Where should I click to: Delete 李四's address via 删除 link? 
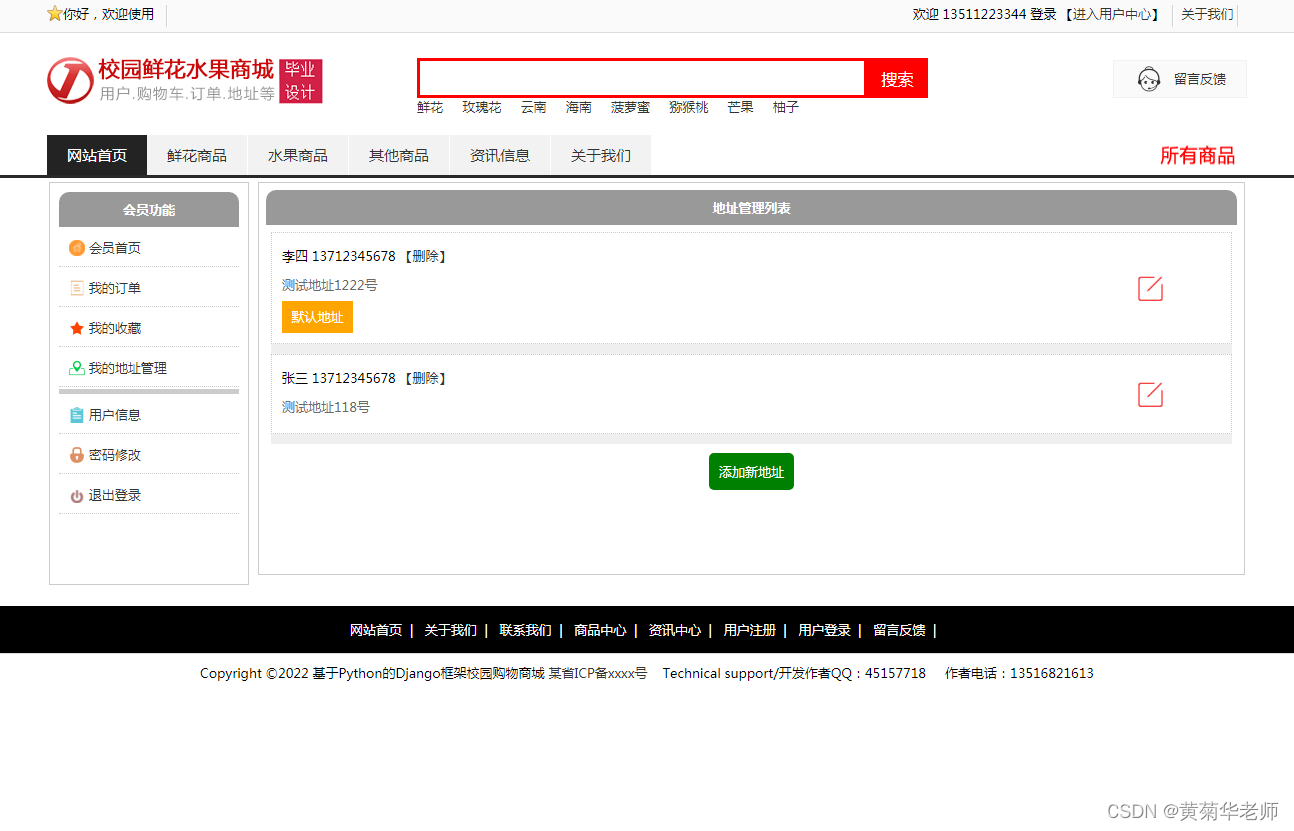pyautogui.click(x=426, y=256)
